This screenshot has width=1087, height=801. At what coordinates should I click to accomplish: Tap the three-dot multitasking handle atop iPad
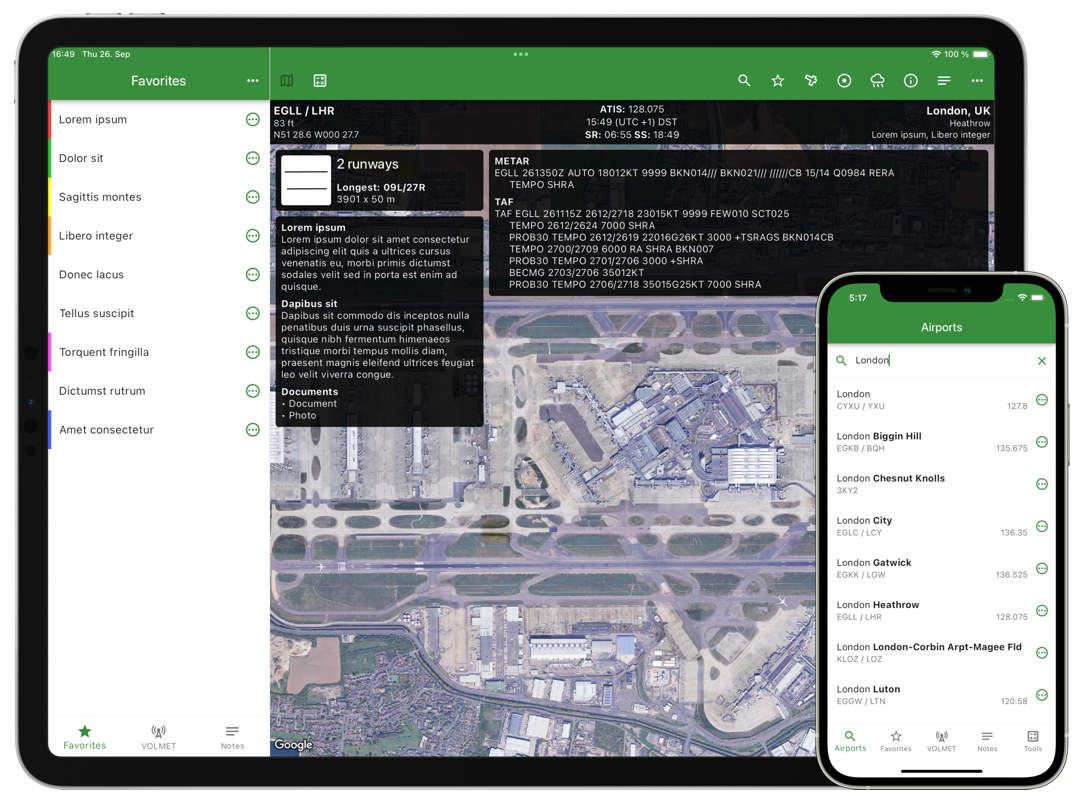521,54
